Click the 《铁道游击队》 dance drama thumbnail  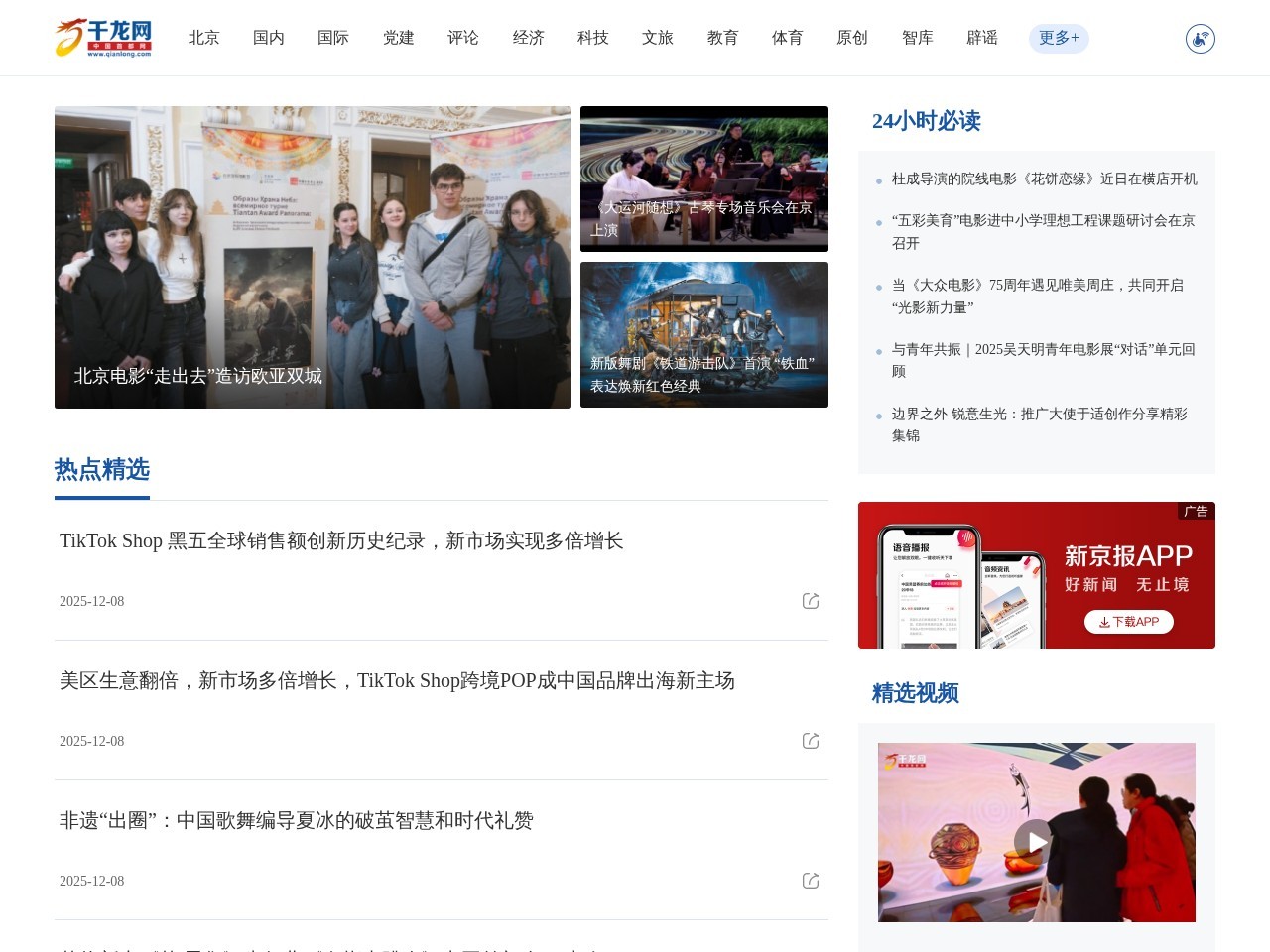[704, 334]
